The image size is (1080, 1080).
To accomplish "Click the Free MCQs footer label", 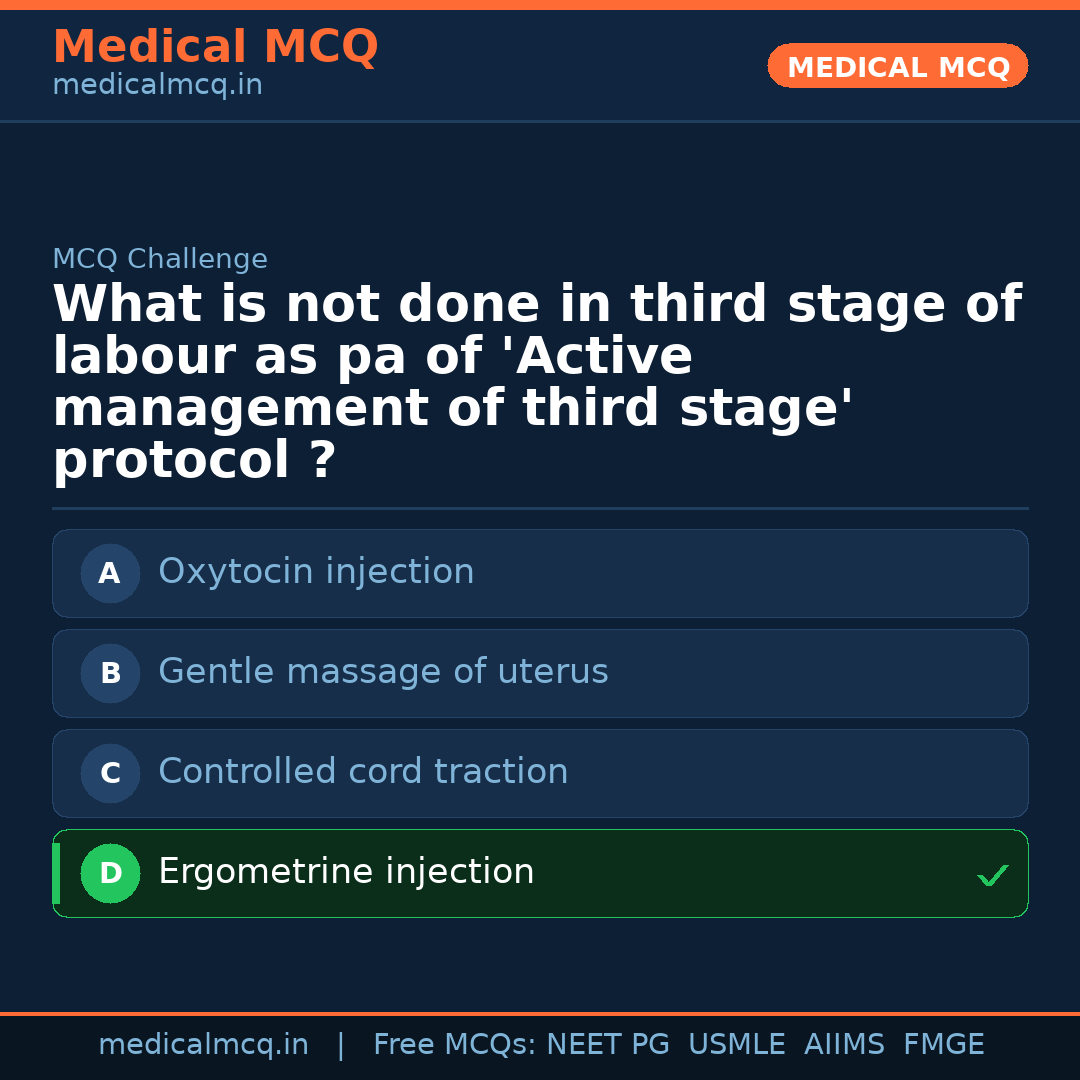I will tap(454, 1045).
